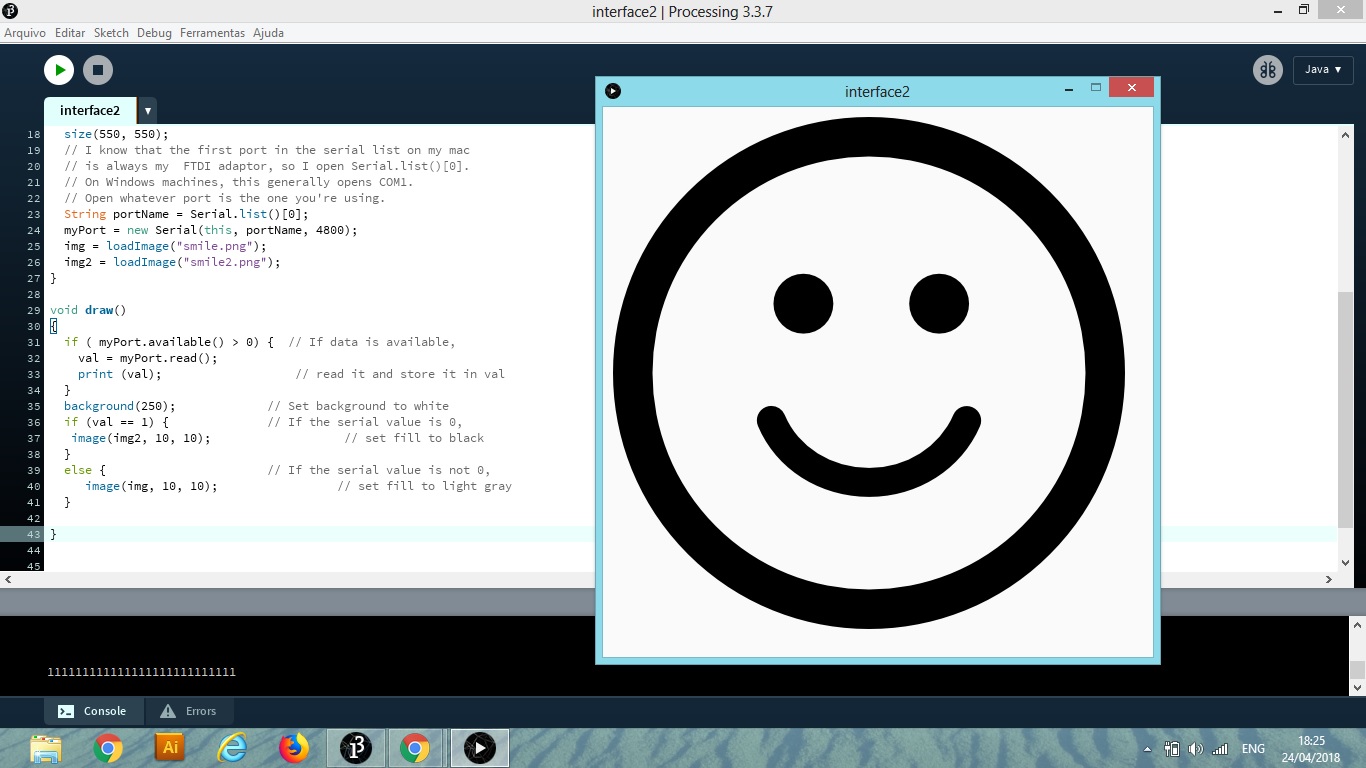Click the editor vertical scrollbar thumb
Screen dimensions: 1366x768
1345,410
